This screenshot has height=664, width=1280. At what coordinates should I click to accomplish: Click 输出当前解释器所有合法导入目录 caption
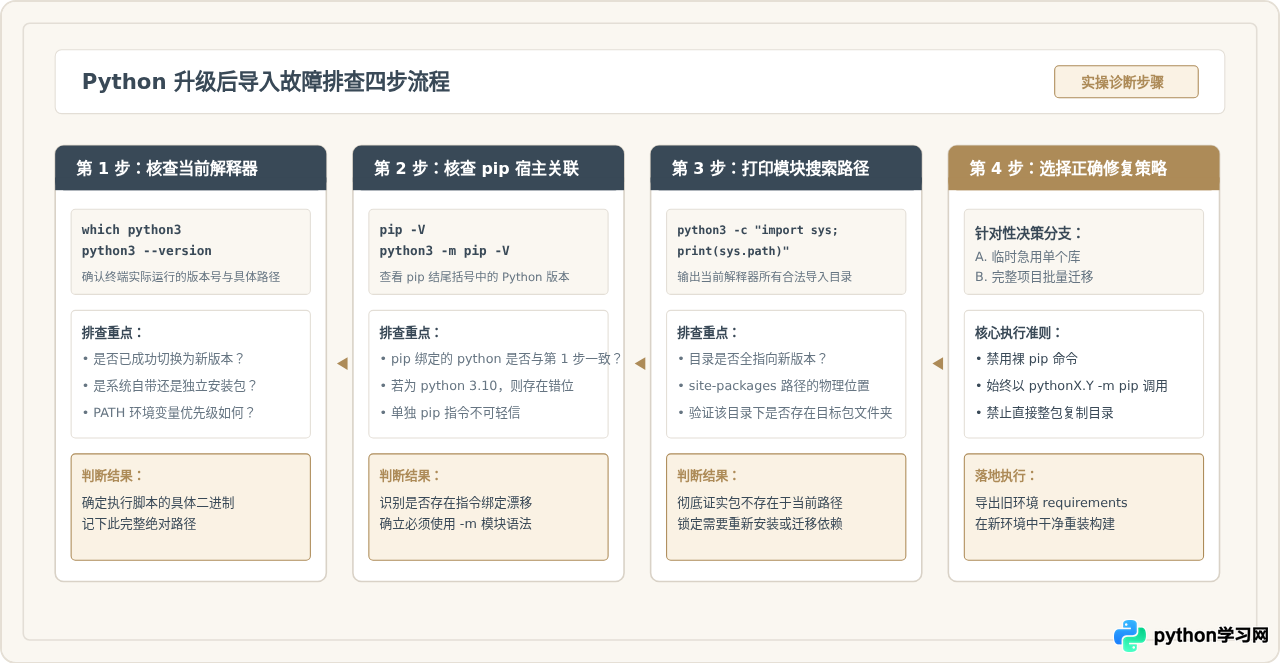click(x=765, y=276)
